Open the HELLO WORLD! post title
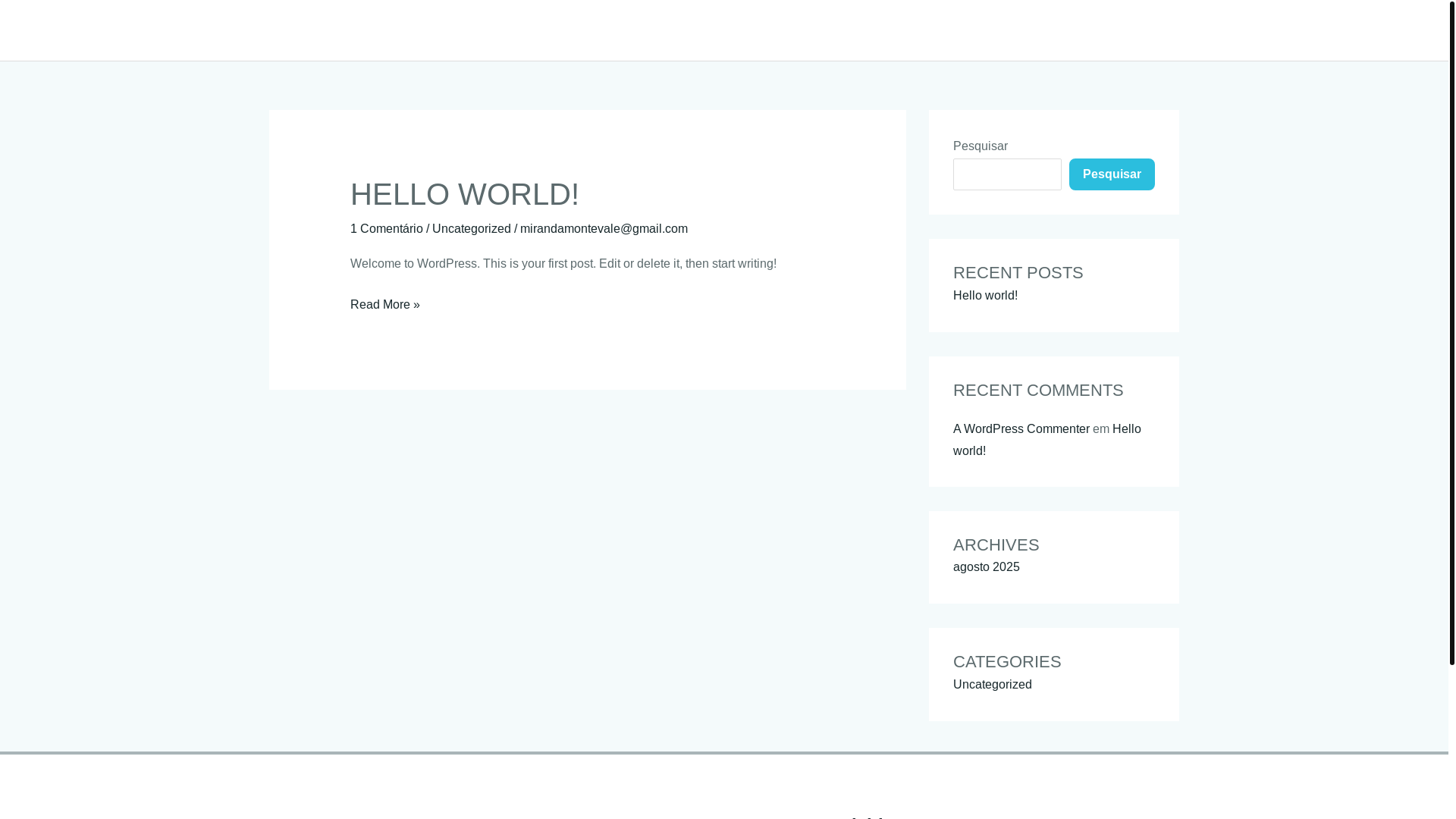Screen dimensions: 1456x819 [464, 194]
